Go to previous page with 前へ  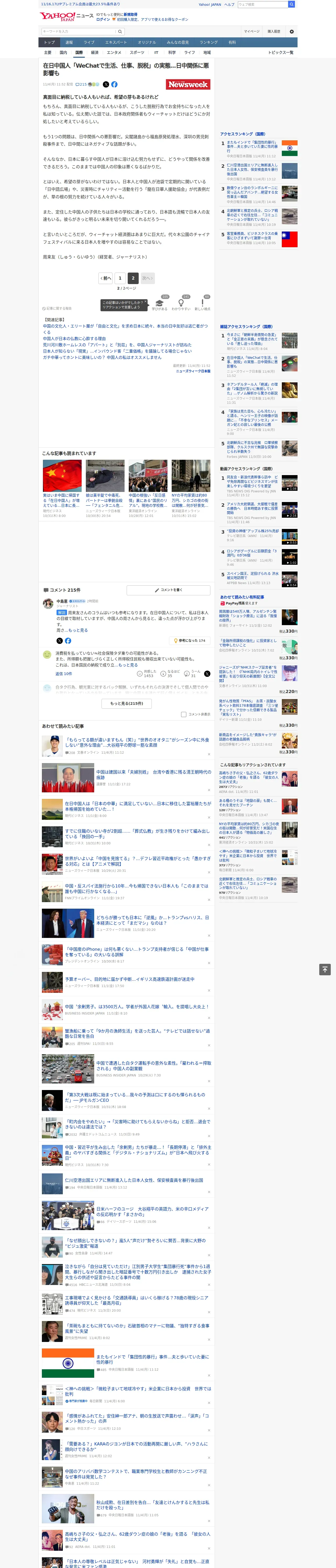tap(105, 278)
